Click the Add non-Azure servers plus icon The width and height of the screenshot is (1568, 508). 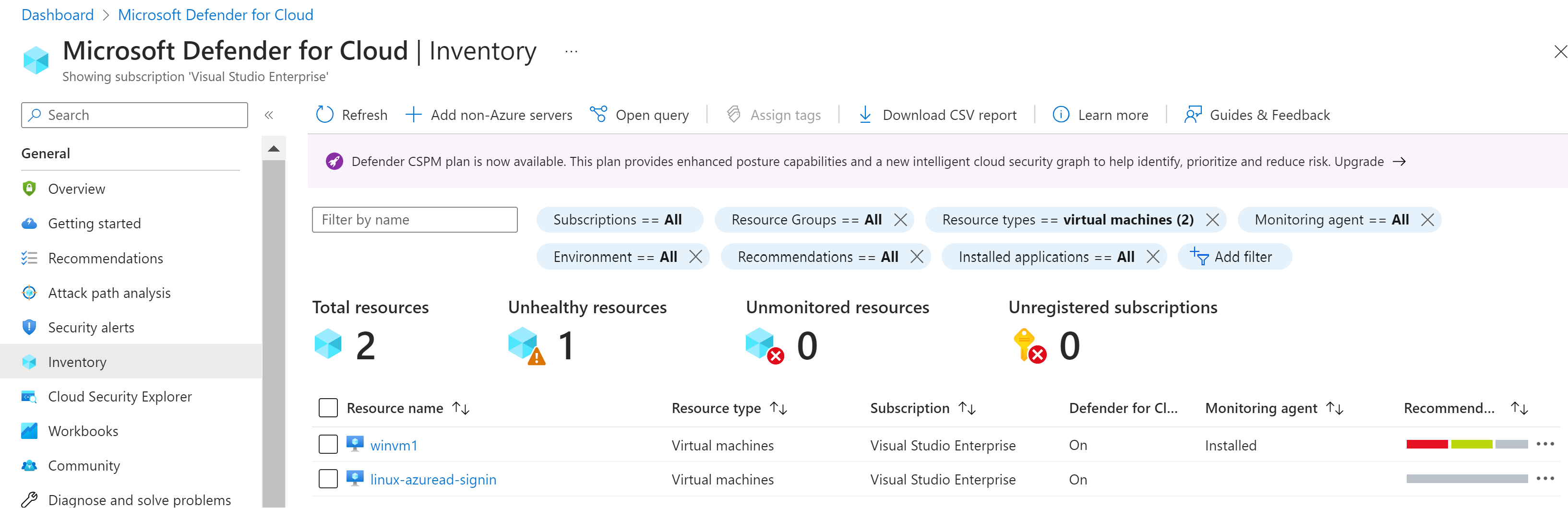(x=414, y=114)
